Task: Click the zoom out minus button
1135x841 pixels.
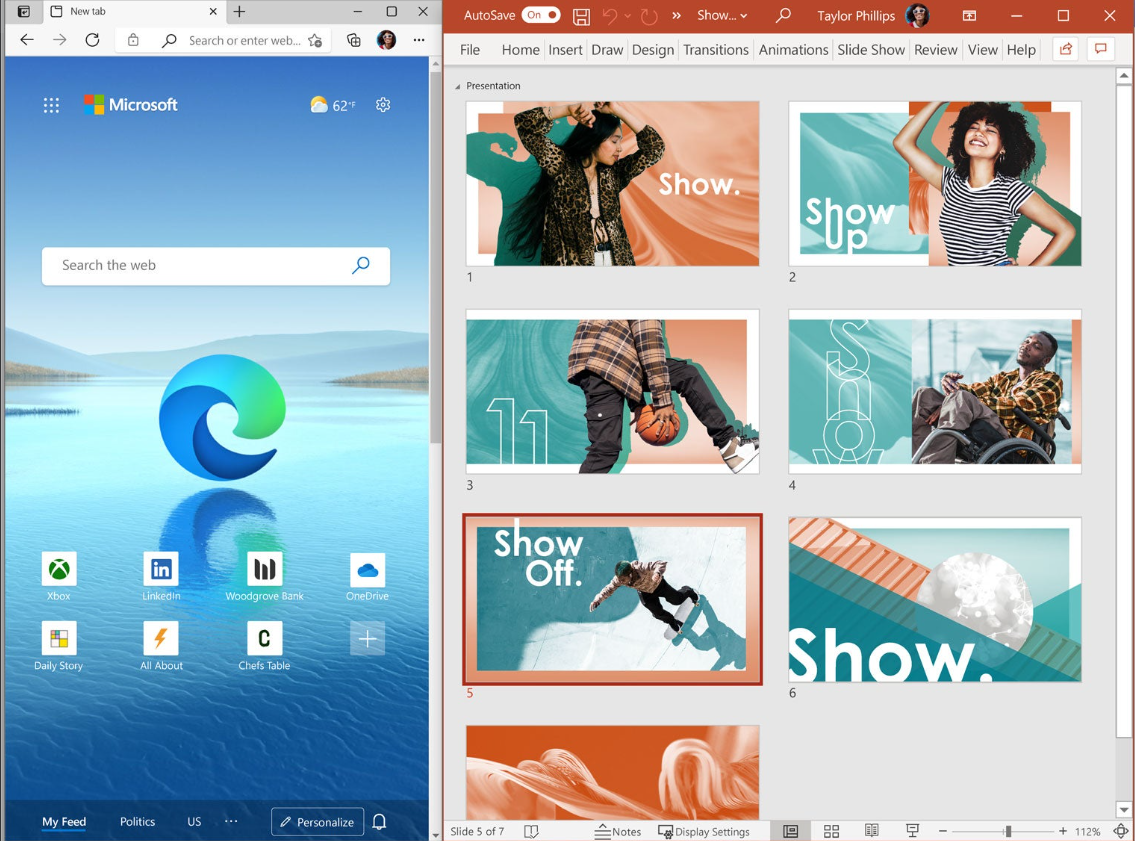Action: [942, 832]
